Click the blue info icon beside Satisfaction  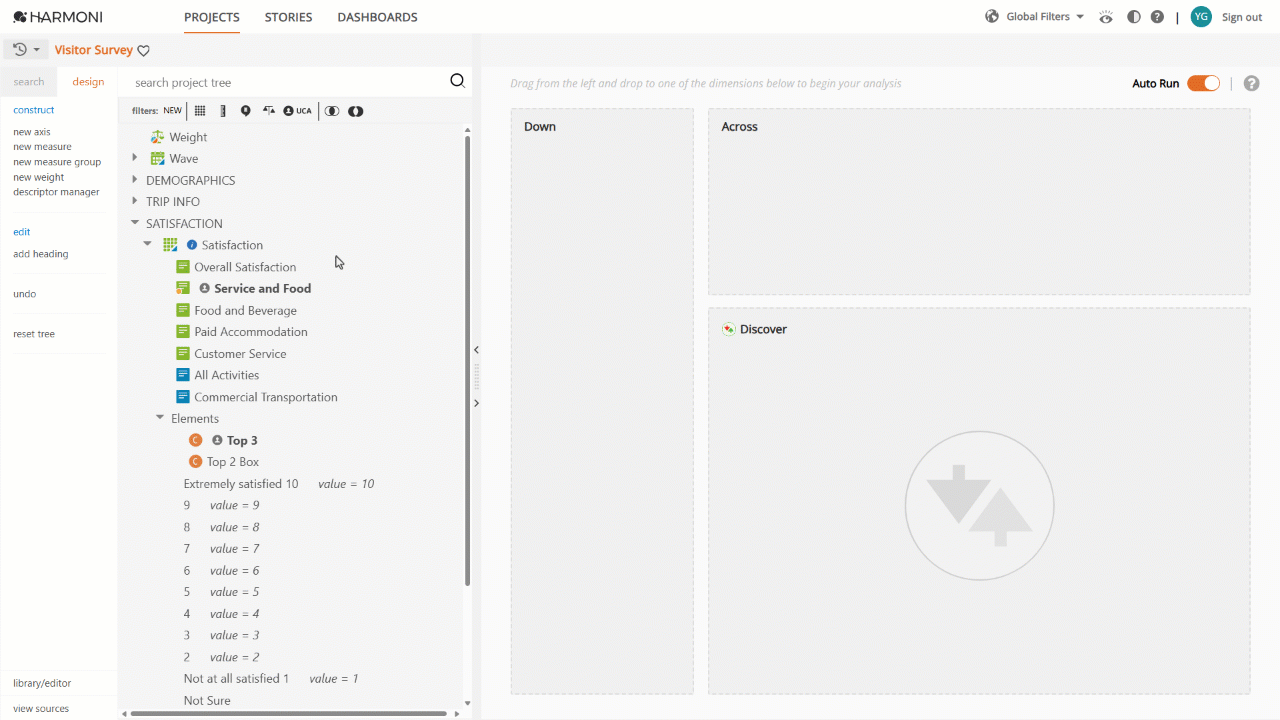click(192, 245)
